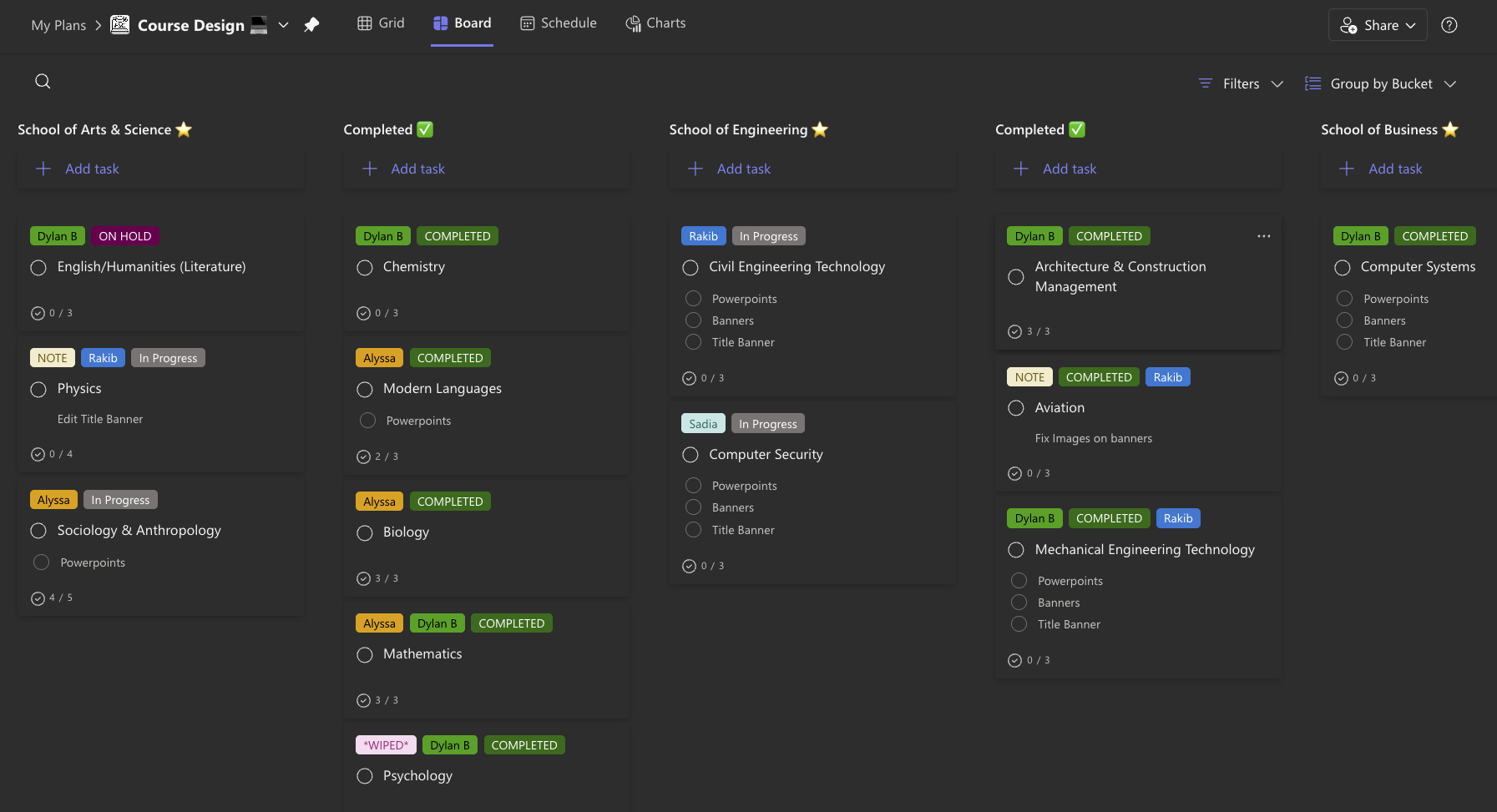Viewport: 1497px width, 812px height.
Task: Open the help question mark icon
Action: (1449, 25)
